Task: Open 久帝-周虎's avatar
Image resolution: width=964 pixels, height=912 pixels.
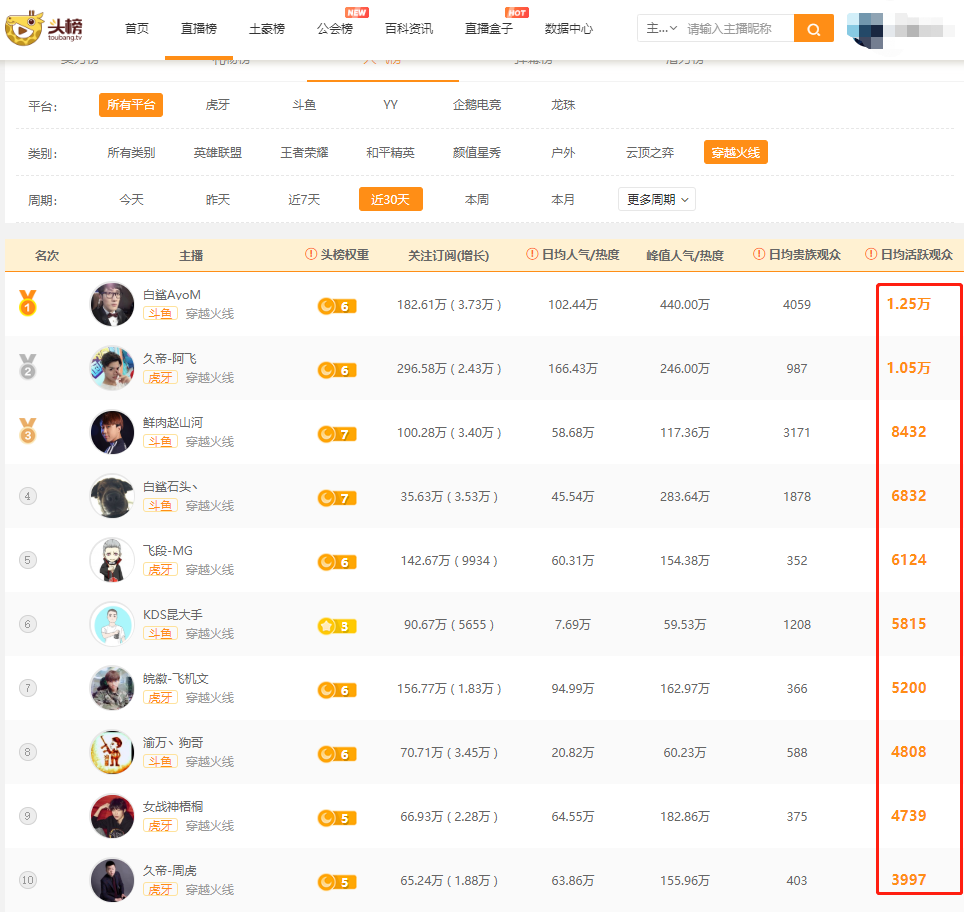Action: coord(112,879)
